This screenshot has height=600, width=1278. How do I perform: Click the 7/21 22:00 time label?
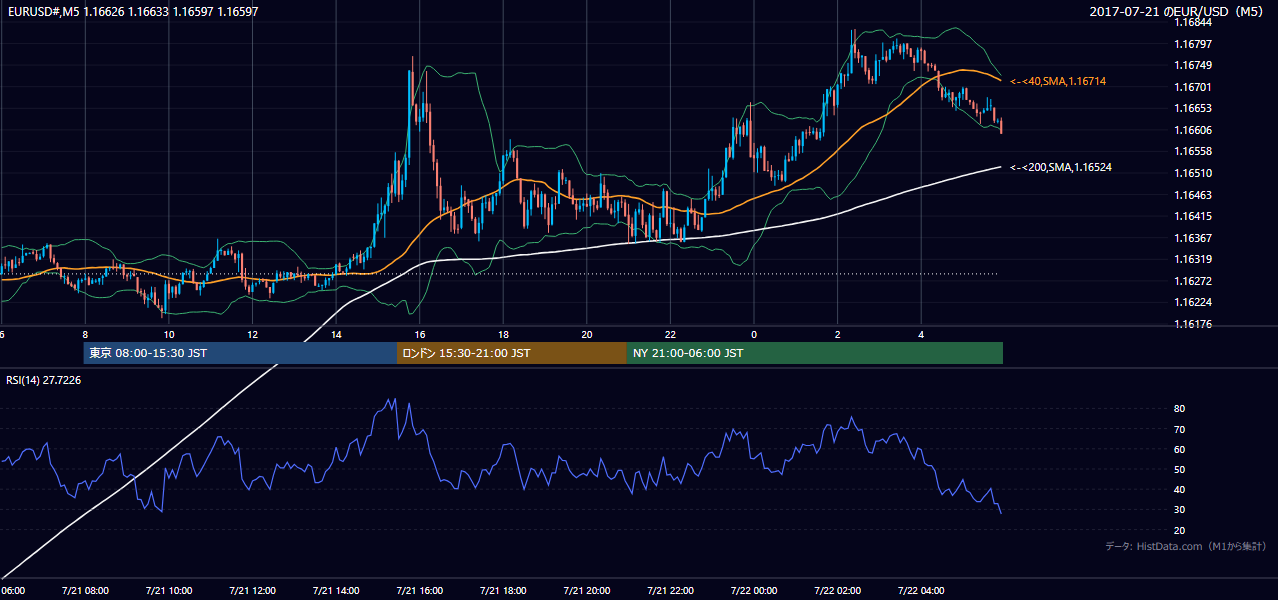(x=670, y=590)
